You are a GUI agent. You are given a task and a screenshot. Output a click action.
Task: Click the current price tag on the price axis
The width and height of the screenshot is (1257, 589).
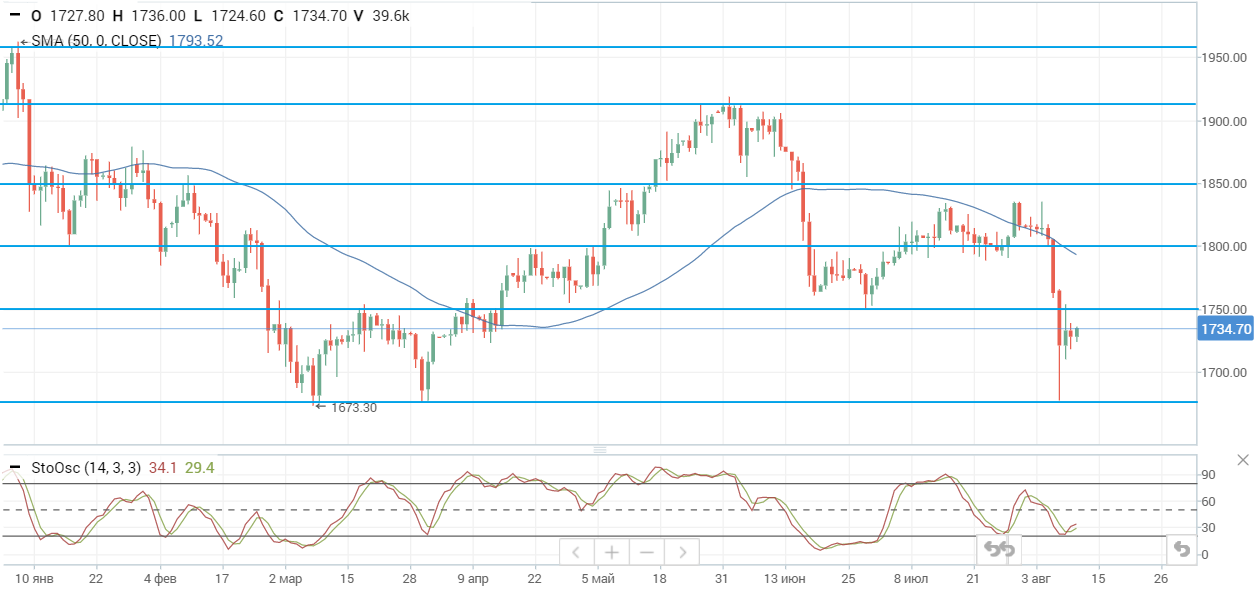tap(1225, 329)
